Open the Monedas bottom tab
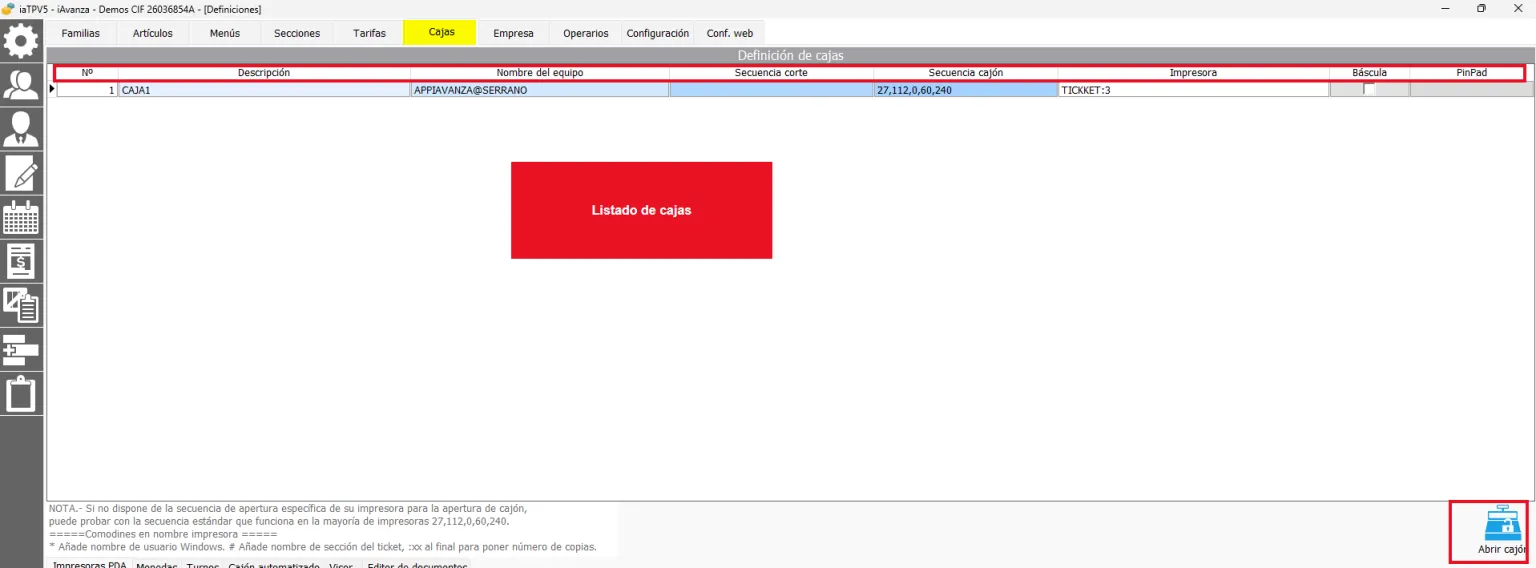1536x568 pixels. click(157, 565)
